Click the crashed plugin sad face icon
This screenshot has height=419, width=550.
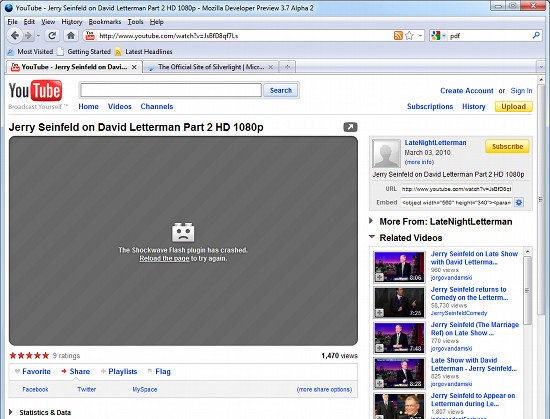tap(183, 232)
